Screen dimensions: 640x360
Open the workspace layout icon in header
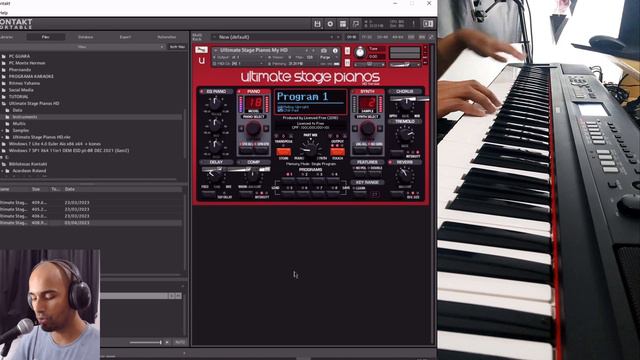pyautogui.click(x=343, y=24)
